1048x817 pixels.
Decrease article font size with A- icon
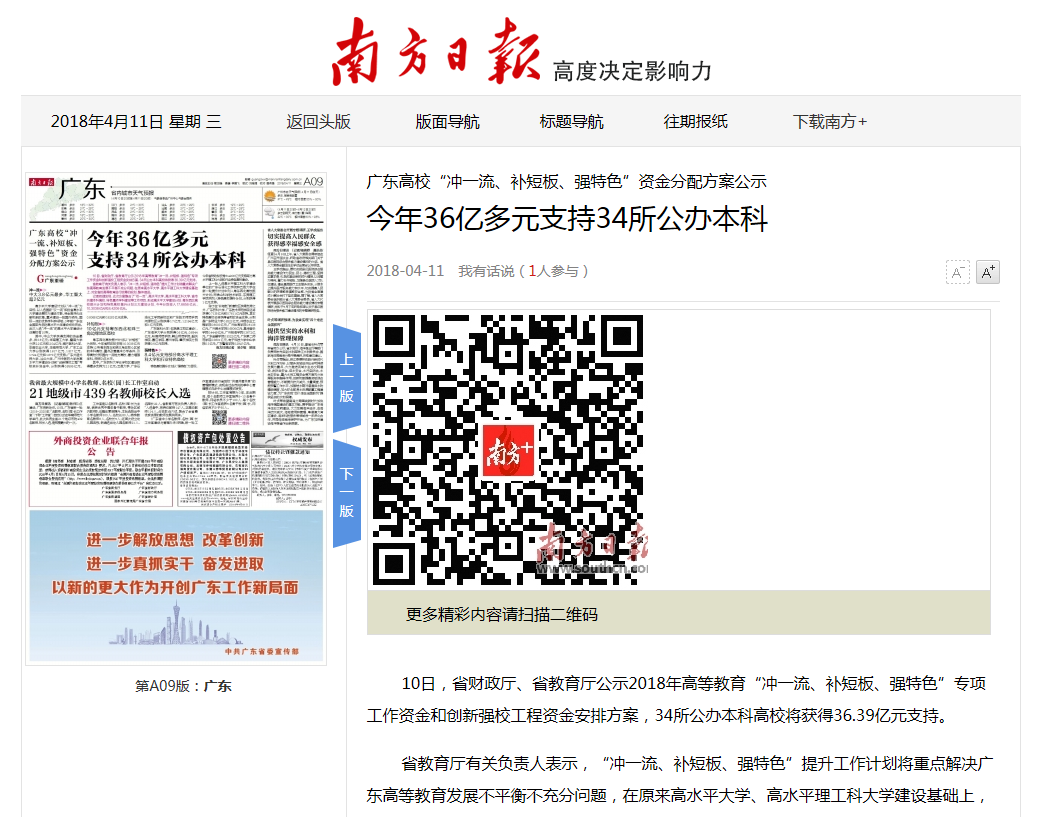(x=957, y=272)
